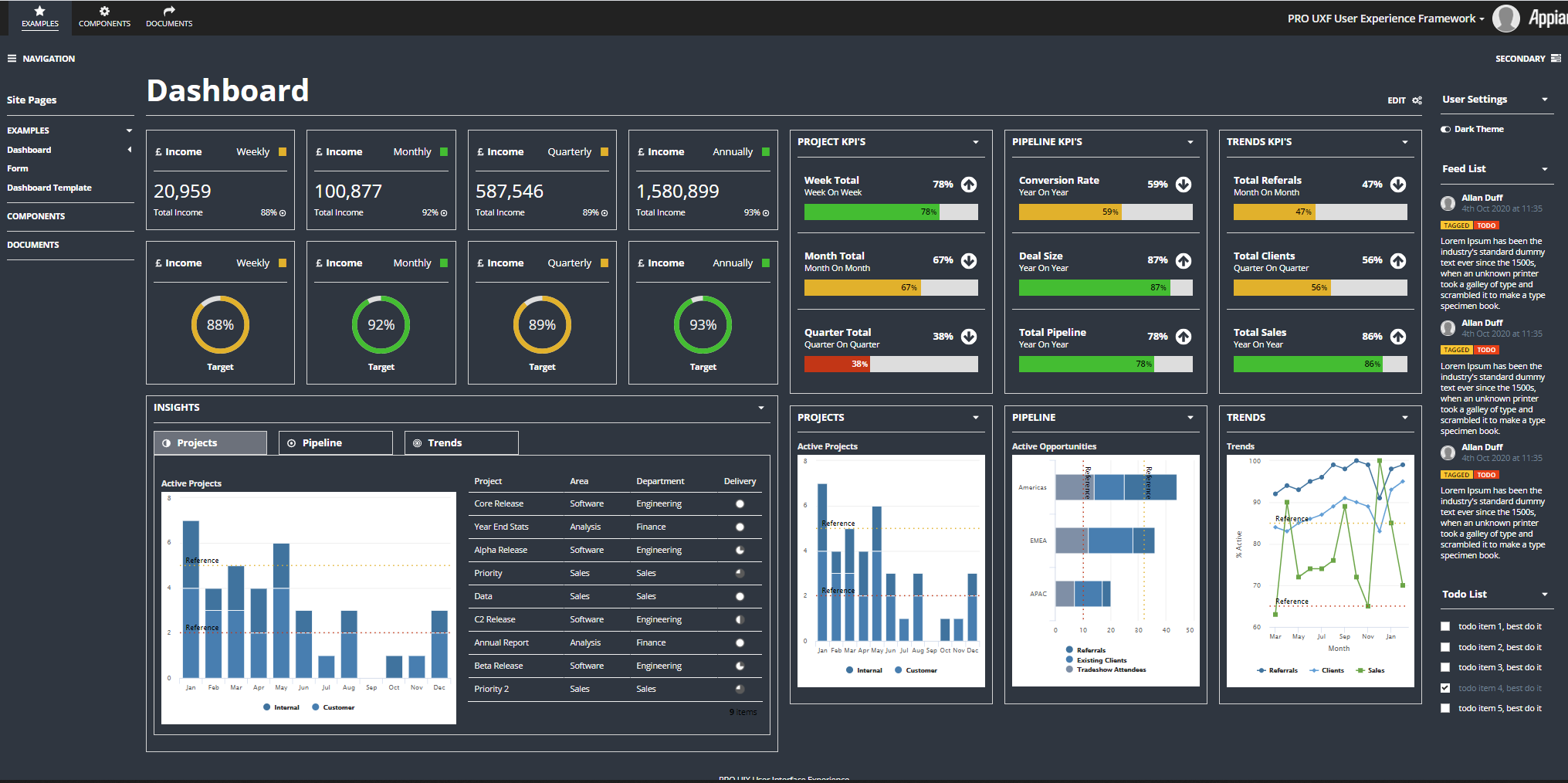
Task: Collapse the INSIGHTS section chevron
Action: click(x=761, y=408)
